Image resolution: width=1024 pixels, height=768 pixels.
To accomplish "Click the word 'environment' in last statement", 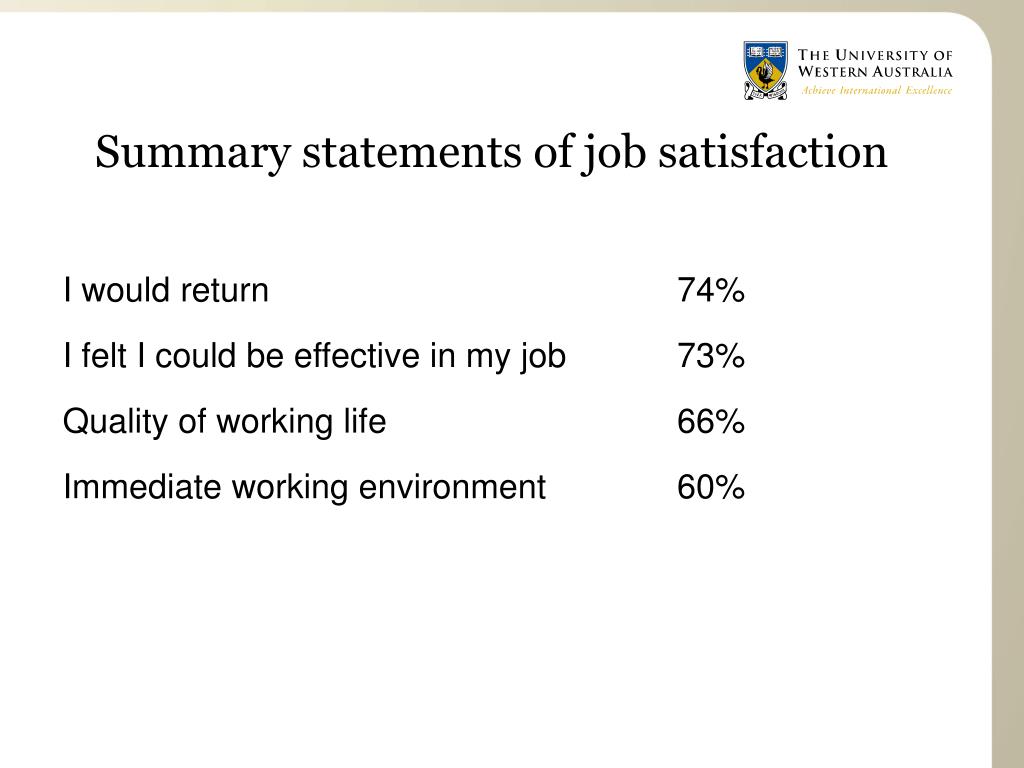I will (452, 487).
